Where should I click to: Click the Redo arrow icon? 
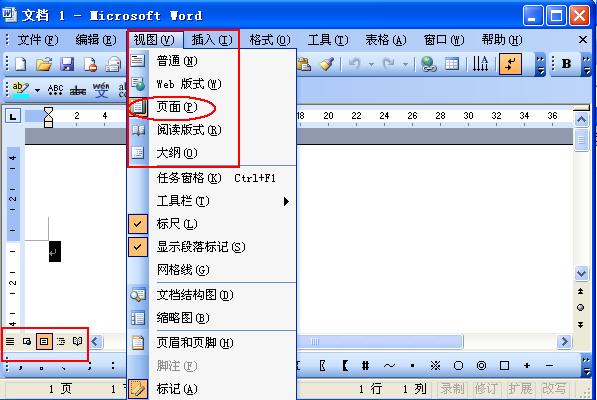(389, 64)
